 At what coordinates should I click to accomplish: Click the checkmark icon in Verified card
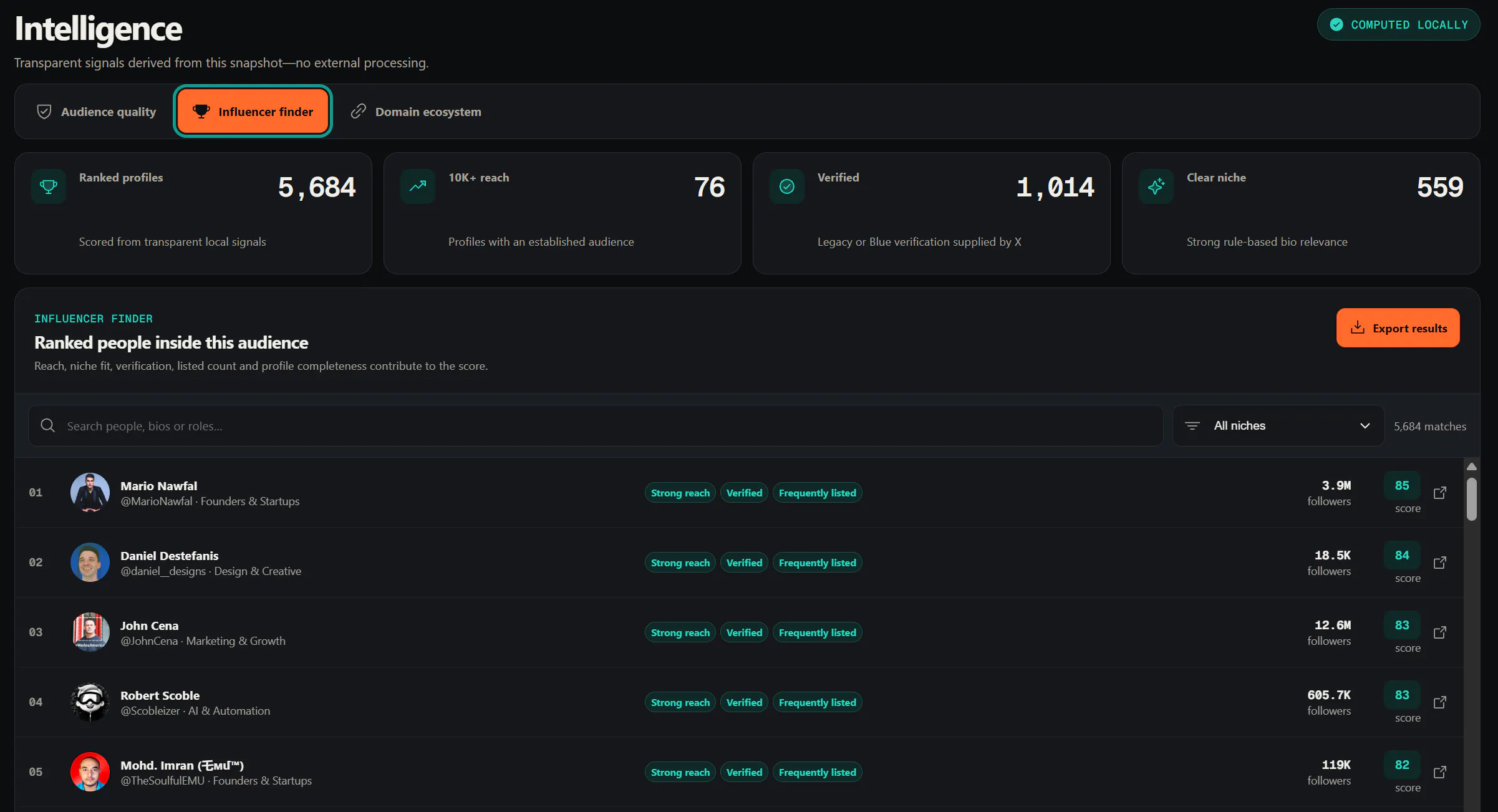tap(787, 186)
